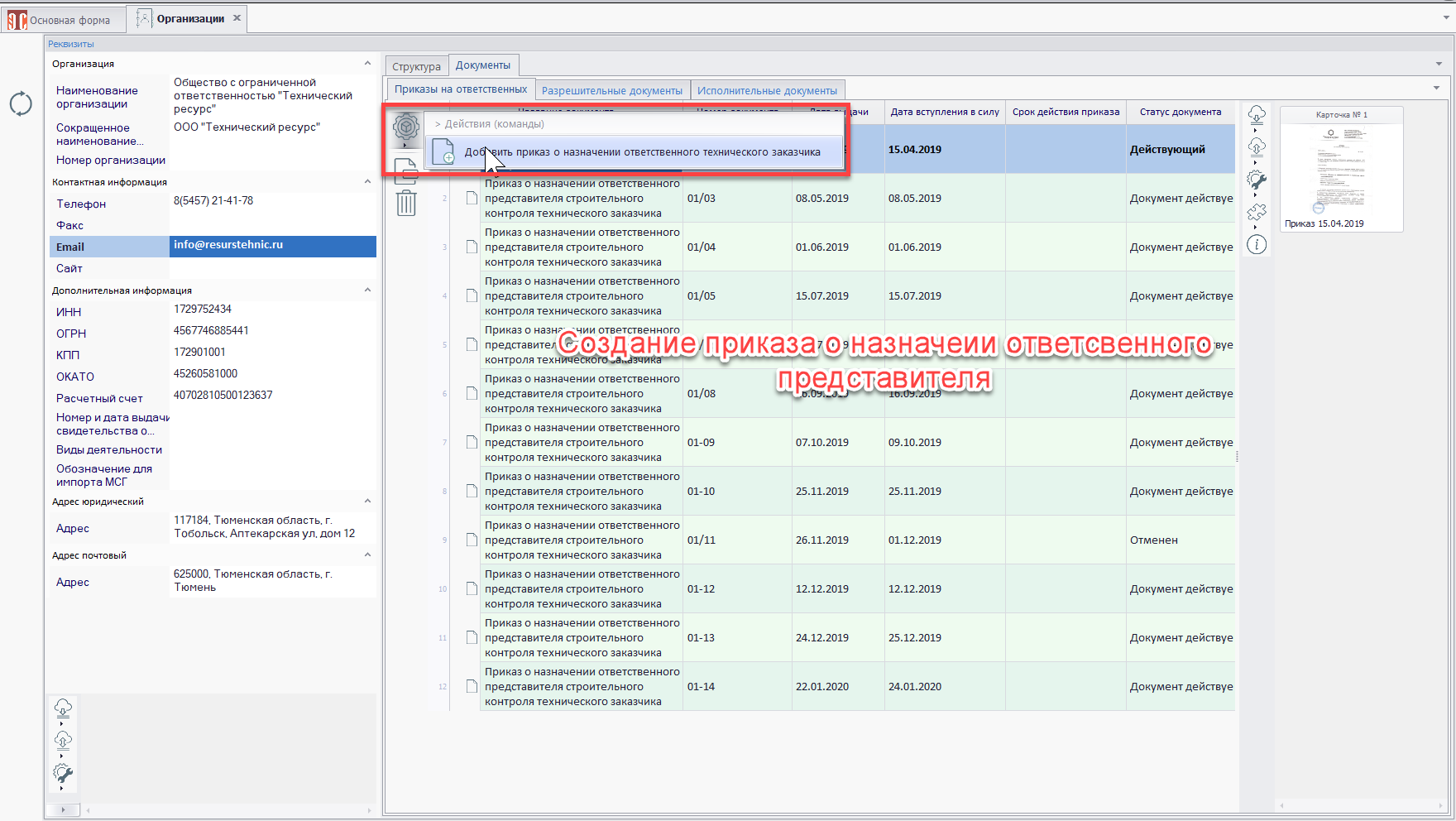Screen dimensions: 1456x821
Task: Click the ОГРН field value 4567746885441
Action: click(272, 333)
